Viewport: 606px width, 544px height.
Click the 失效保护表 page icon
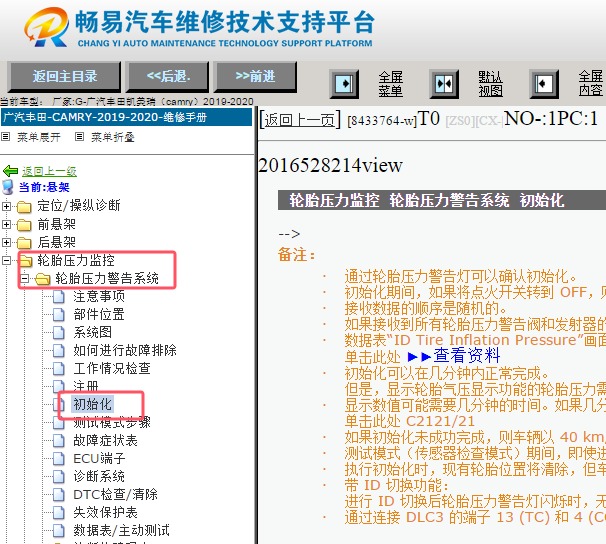pyautogui.click(x=59, y=513)
